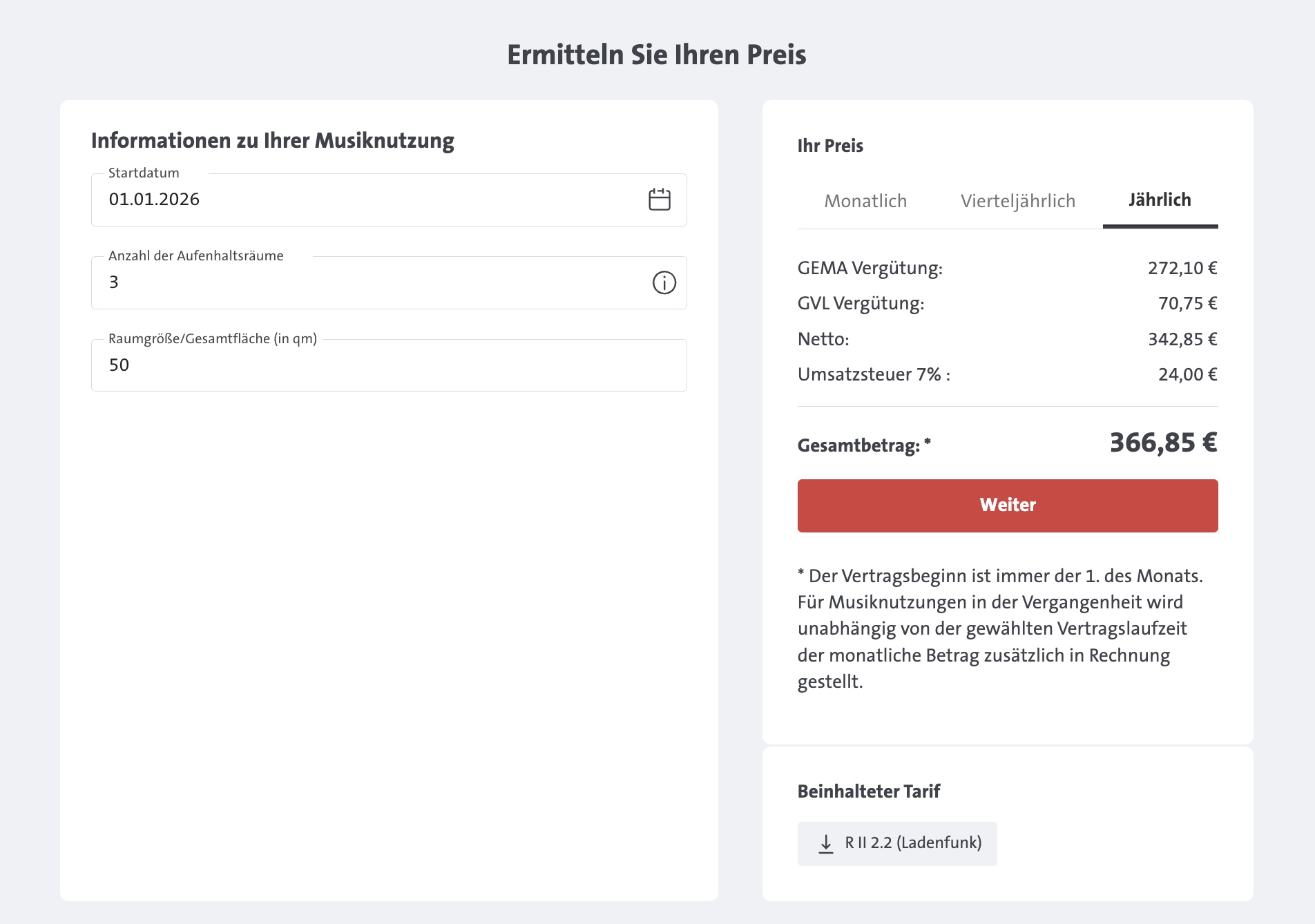Select the GEMA Vergütung amount 272,10 €
The width and height of the screenshot is (1315, 924).
(x=1182, y=268)
